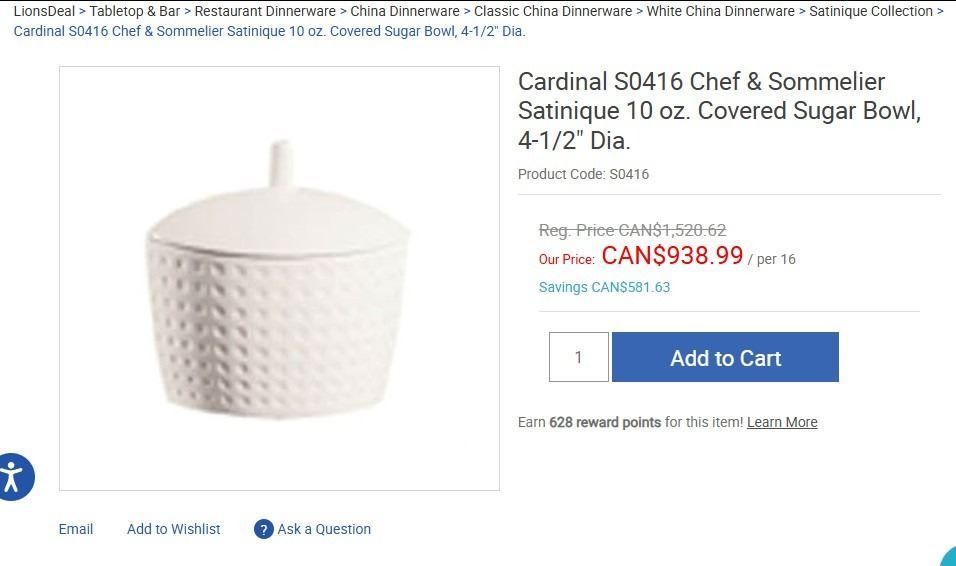Click the Add to Cart button

tap(725, 358)
